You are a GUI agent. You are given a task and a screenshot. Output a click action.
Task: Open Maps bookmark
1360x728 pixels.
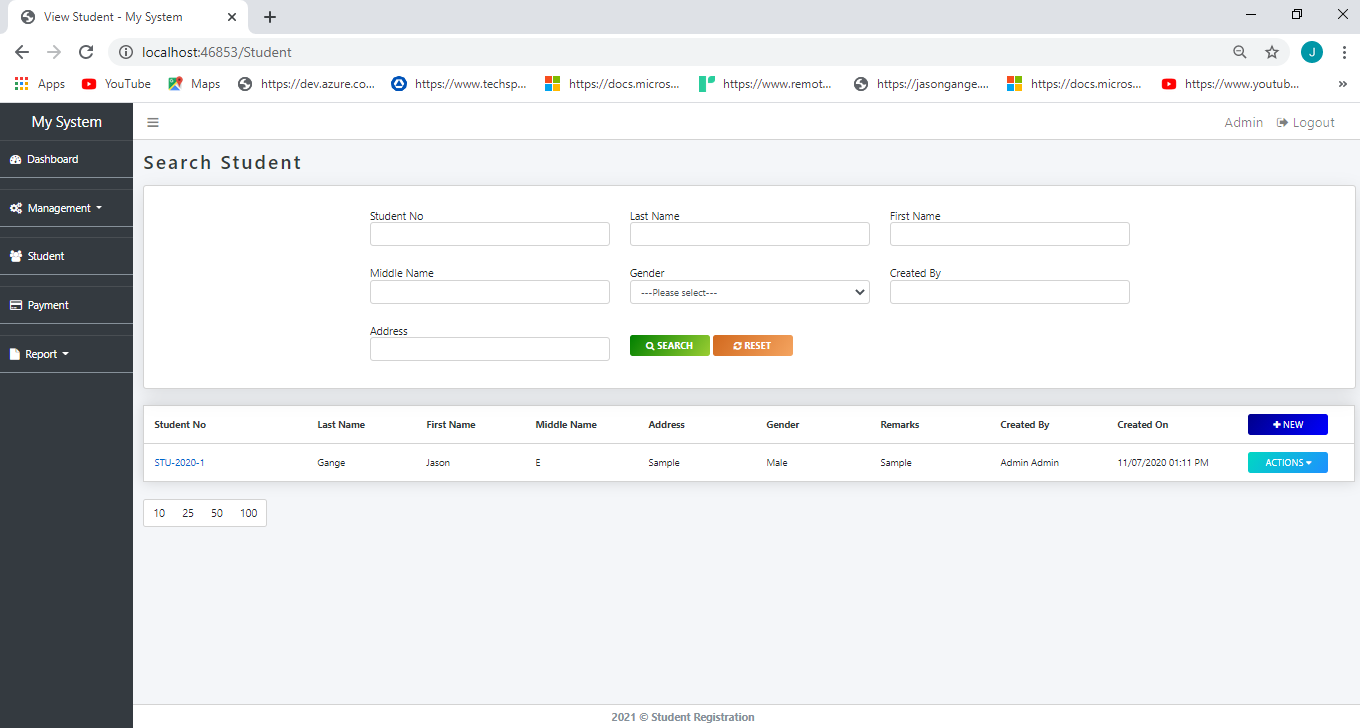point(194,84)
